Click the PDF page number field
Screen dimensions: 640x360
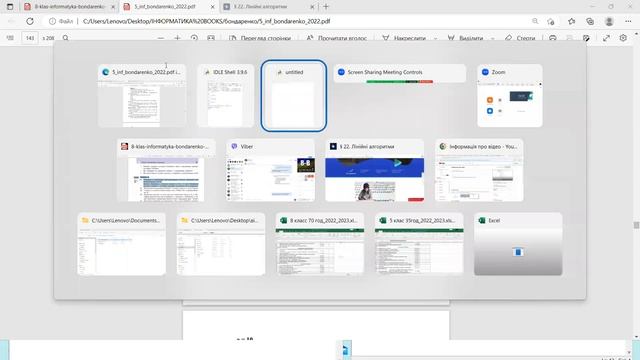click(30, 38)
